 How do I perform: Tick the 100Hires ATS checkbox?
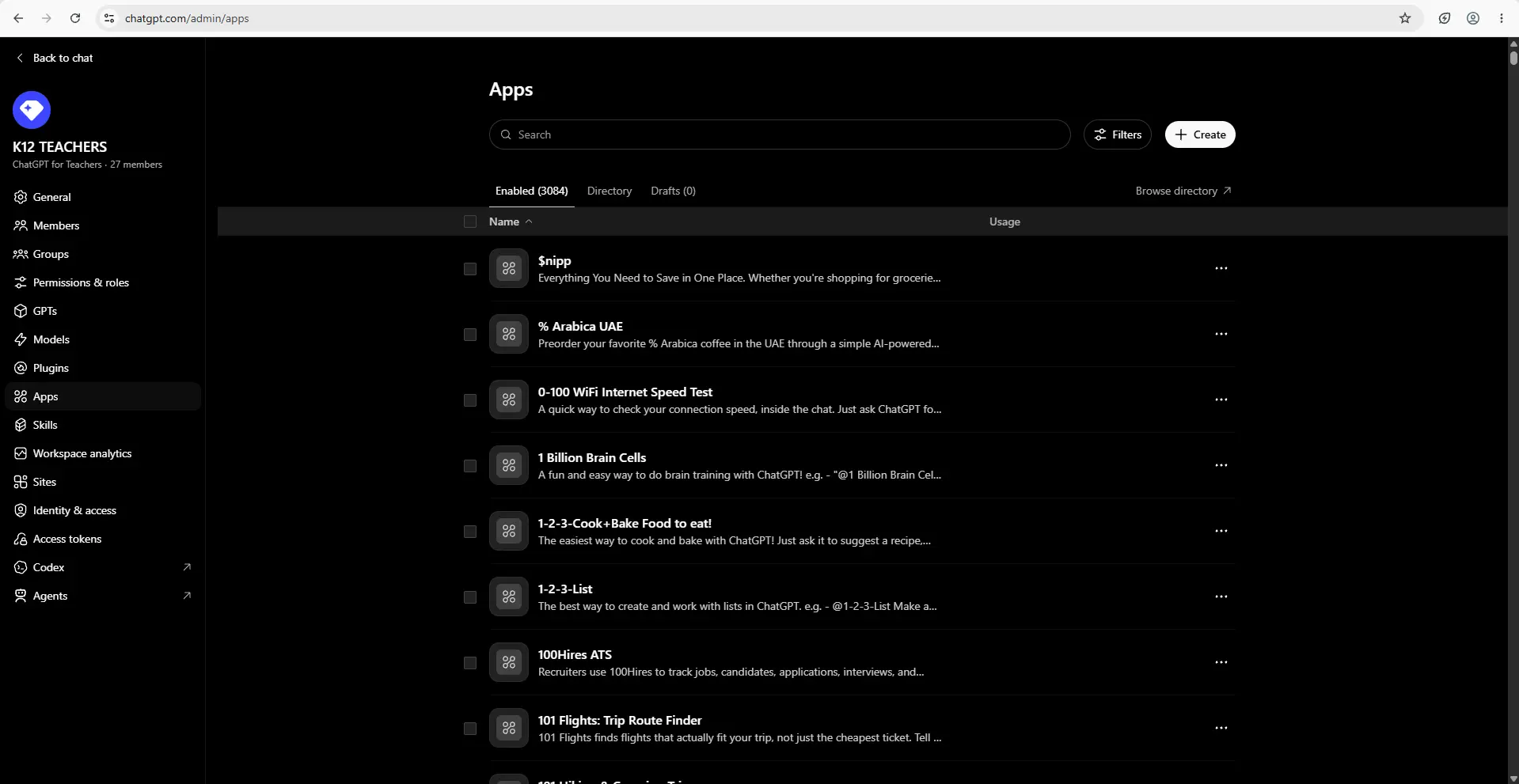(x=470, y=663)
